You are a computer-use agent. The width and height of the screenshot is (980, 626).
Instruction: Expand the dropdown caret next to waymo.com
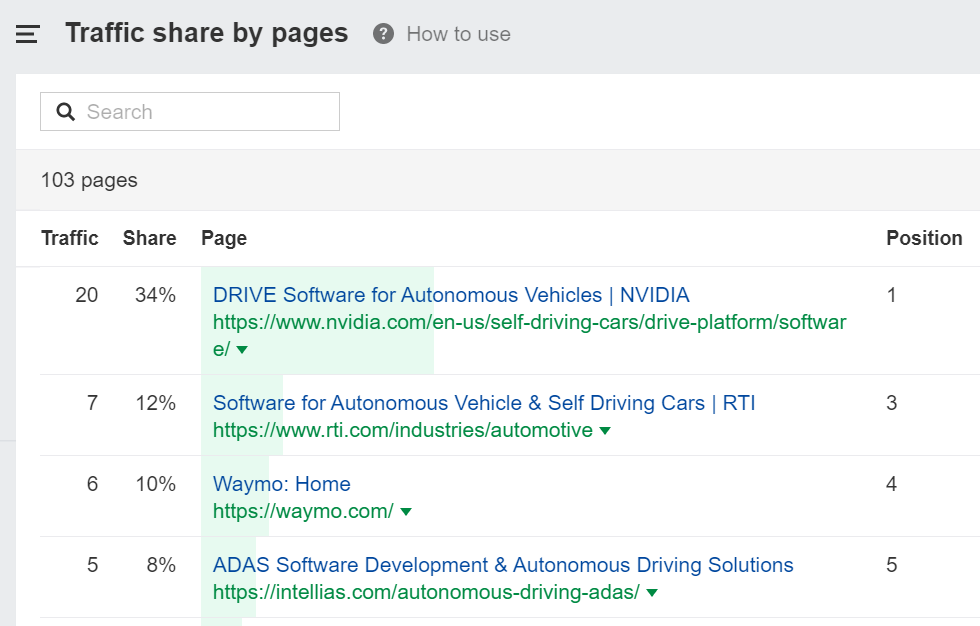[x=405, y=512]
